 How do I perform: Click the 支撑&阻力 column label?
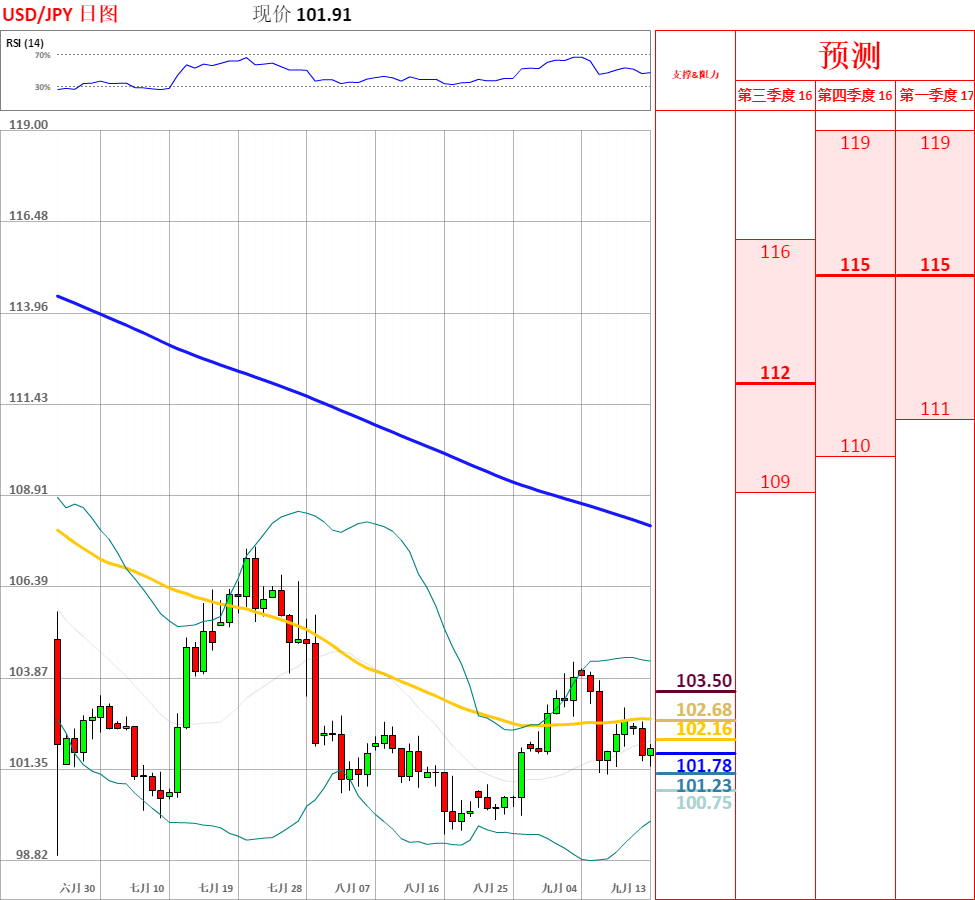[x=695, y=75]
